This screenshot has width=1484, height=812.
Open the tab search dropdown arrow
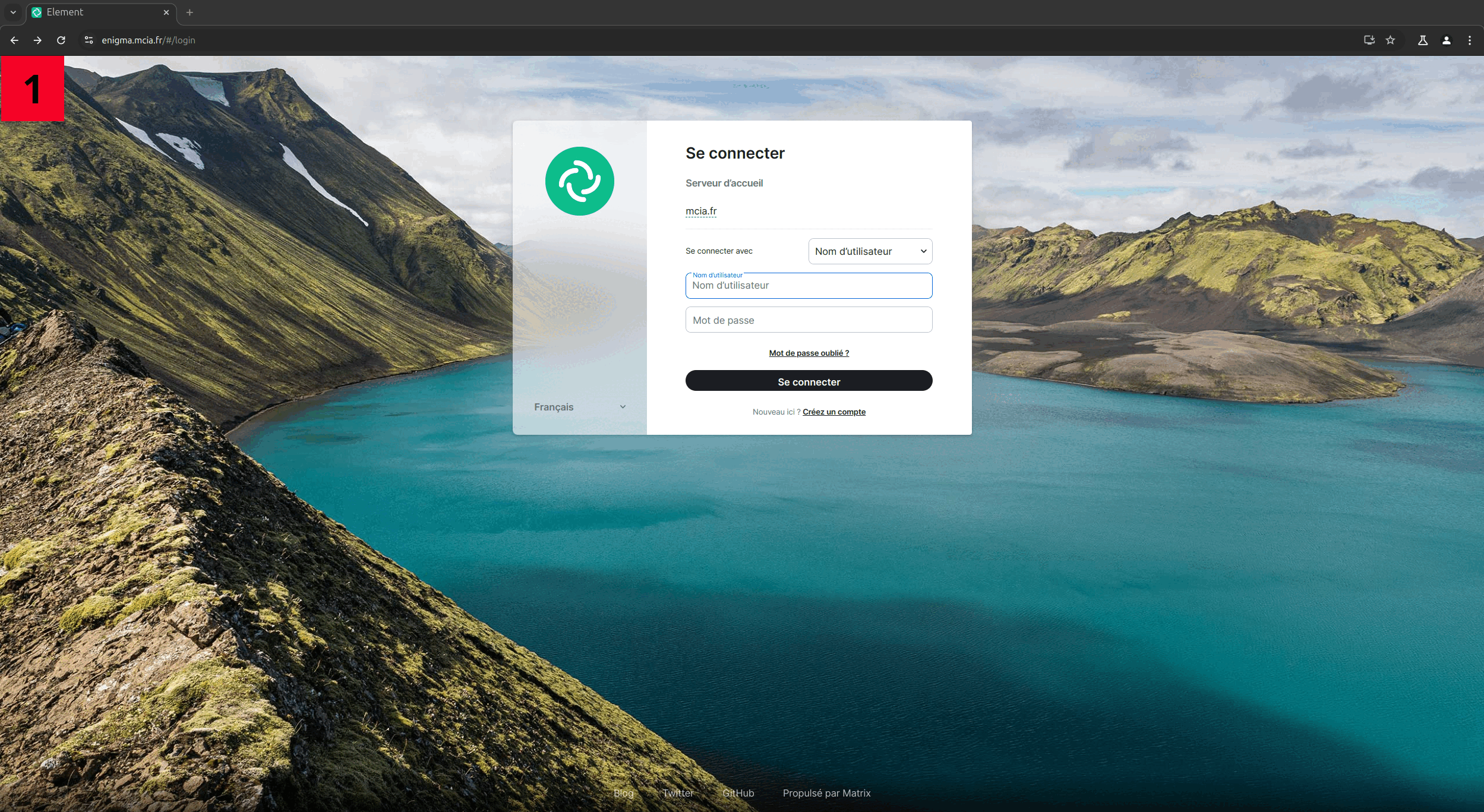click(x=13, y=12)
